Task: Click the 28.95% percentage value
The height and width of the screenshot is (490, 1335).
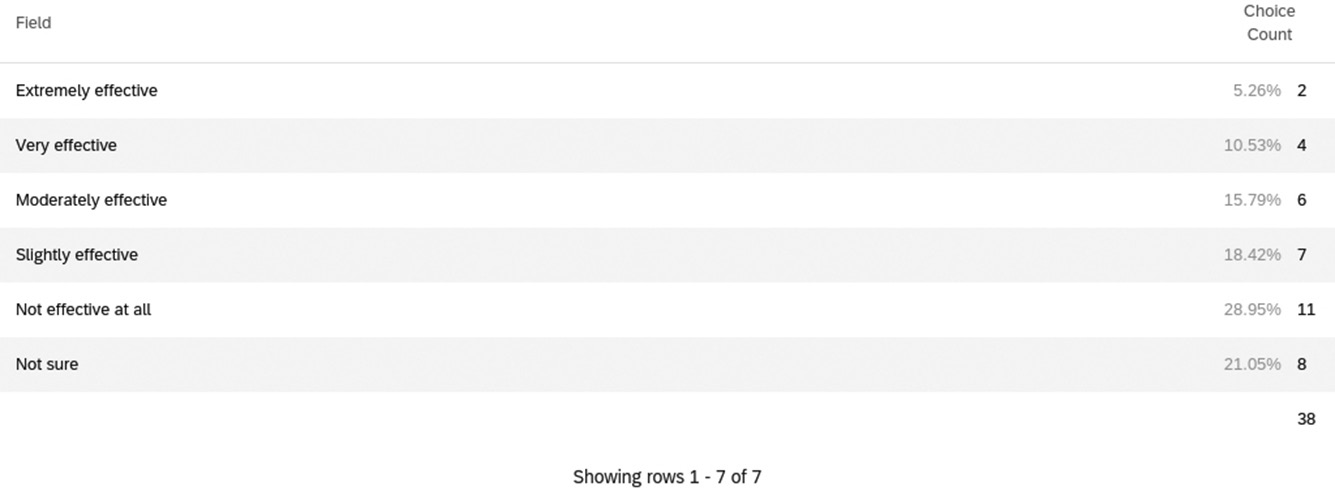Action: [1252, 310]
